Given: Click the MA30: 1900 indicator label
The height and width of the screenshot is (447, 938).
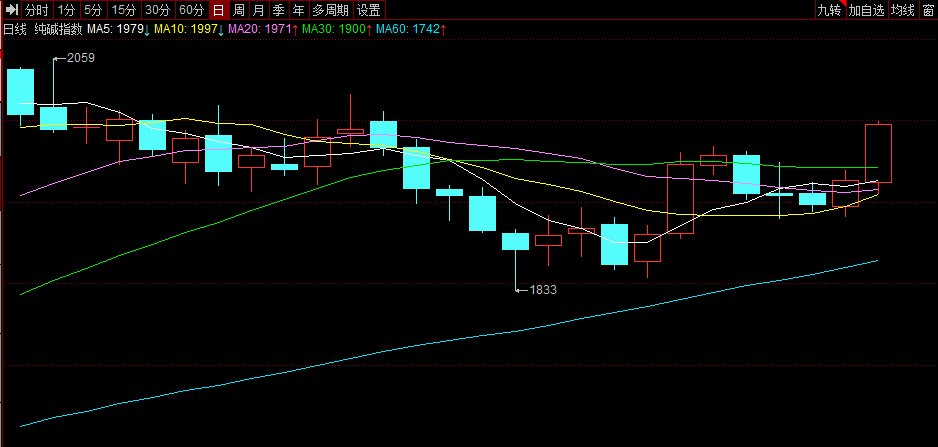Looking at the screenshot, I should pyautogui.click(x=338, y=29).
